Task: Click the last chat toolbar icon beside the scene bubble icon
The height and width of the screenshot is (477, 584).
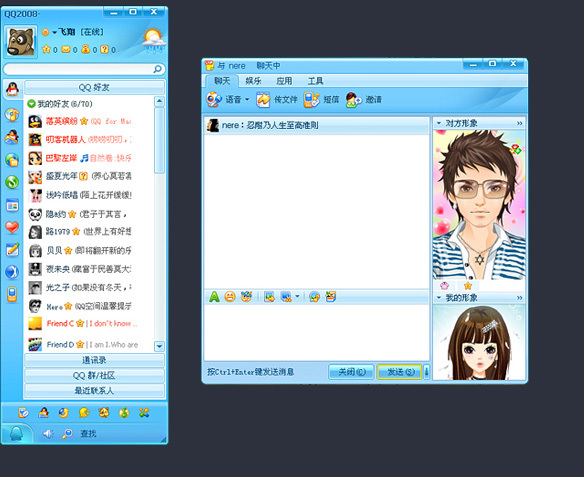Action: (330, 297)
